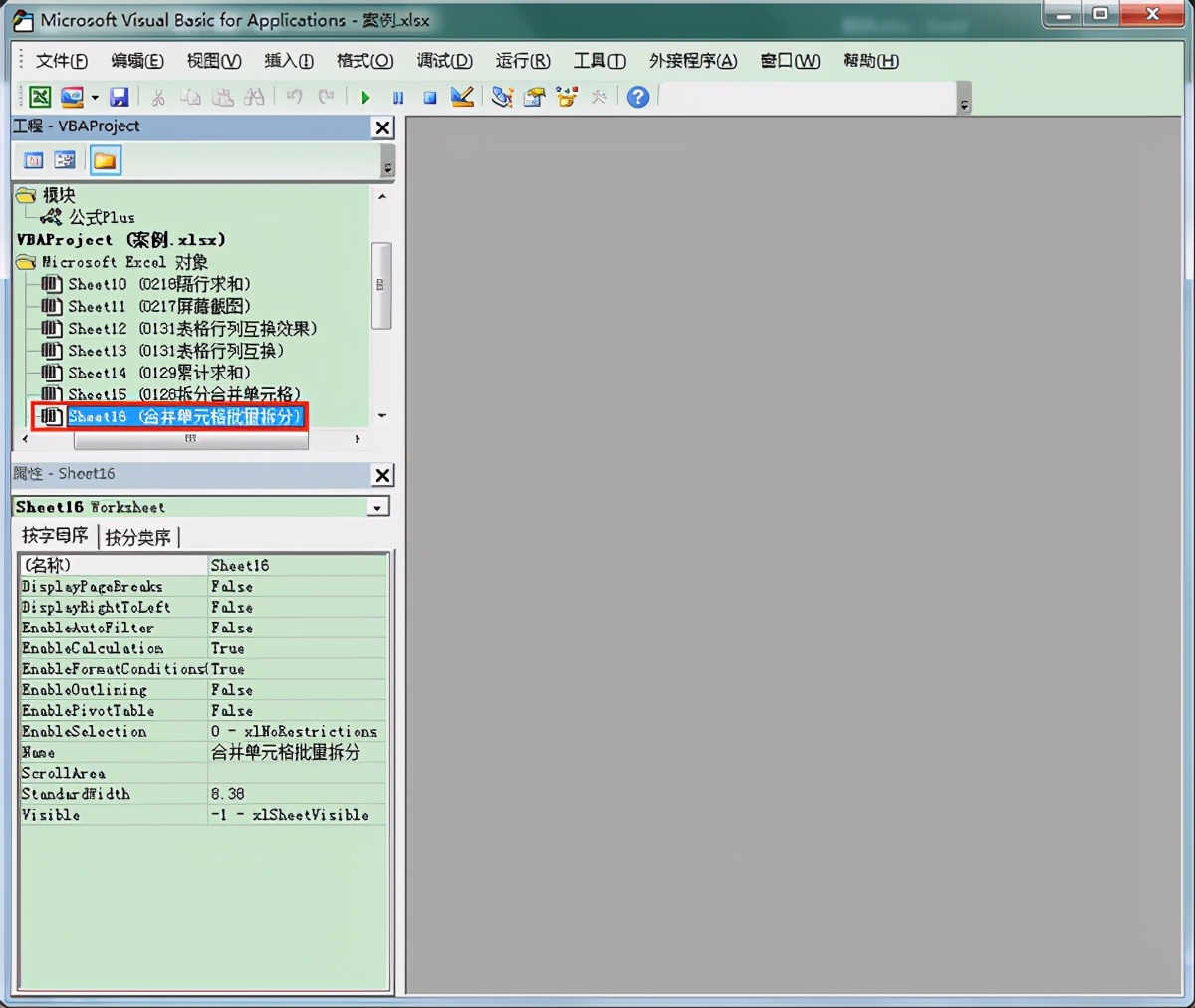Edit the (名称) property value Sheet16
Screen dimensions: 1195x1008
point(297,565)
